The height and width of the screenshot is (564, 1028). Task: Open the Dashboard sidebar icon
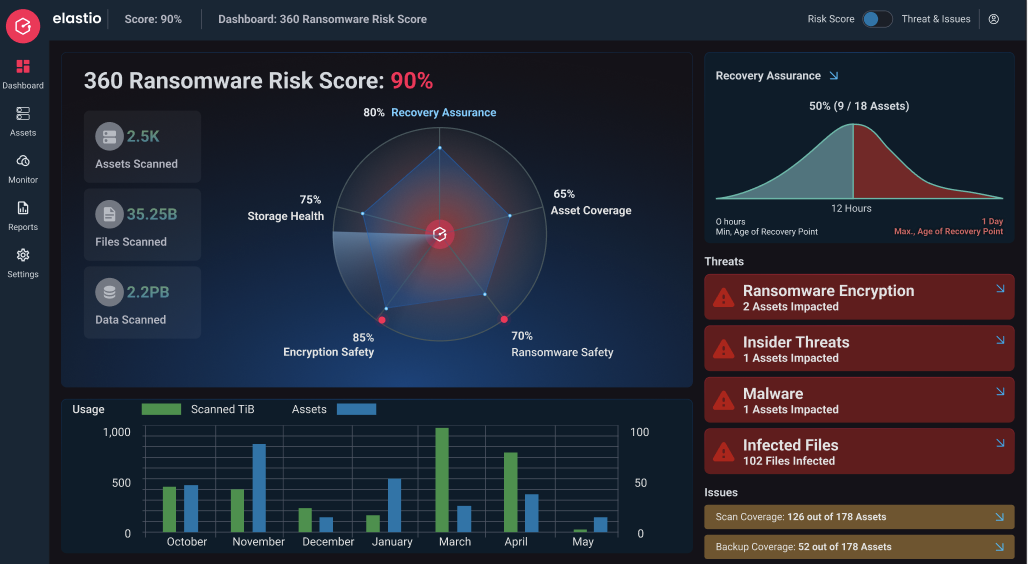(x=23, y=67)
